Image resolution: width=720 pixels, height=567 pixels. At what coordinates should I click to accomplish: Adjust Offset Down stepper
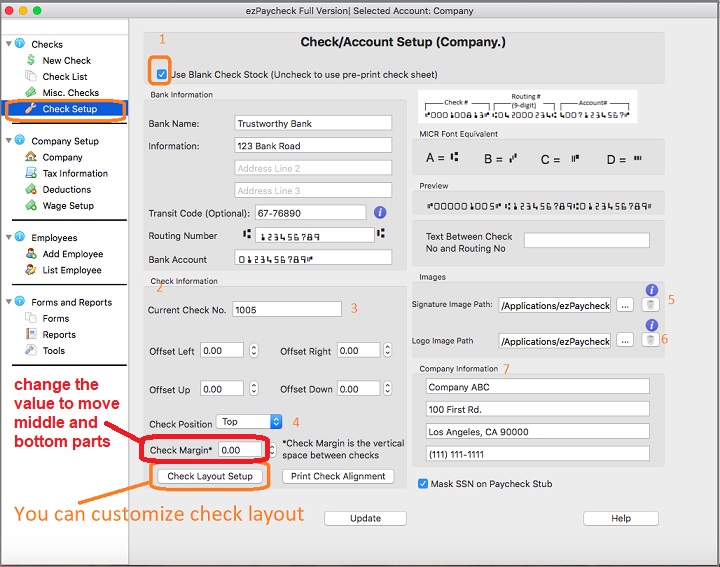388,389
